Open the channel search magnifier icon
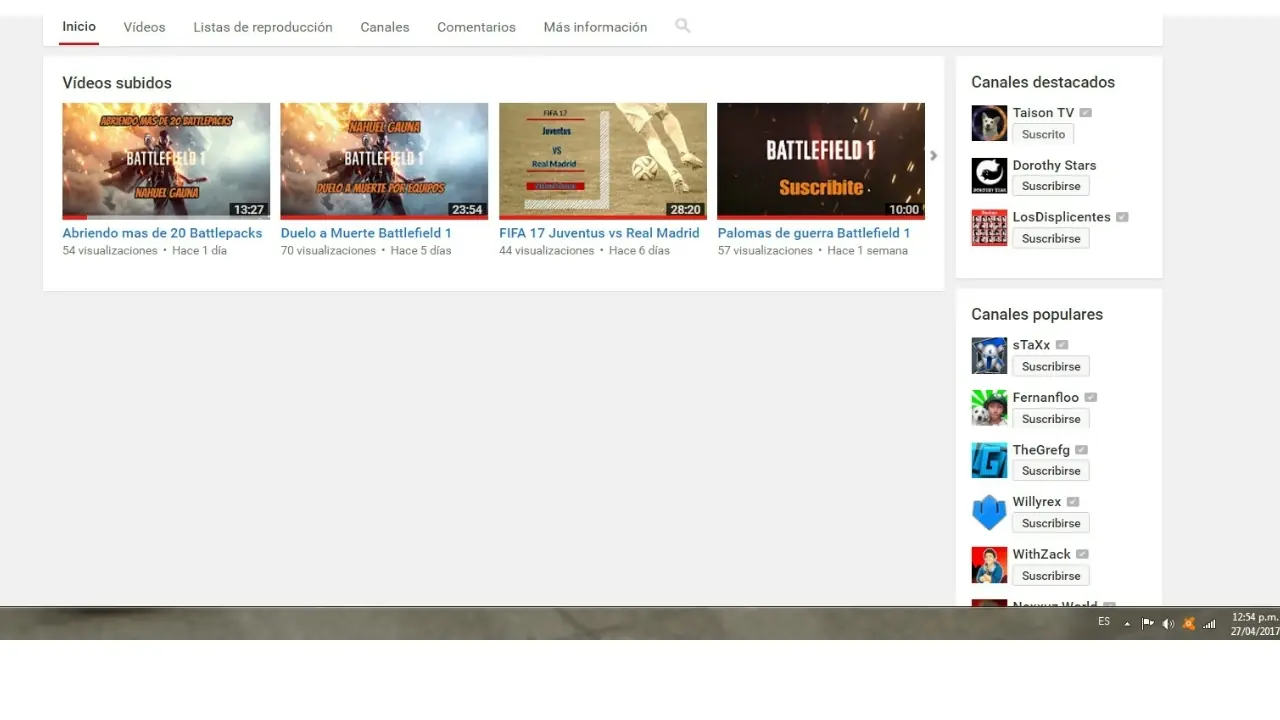This screenshot has height=720, width=1280. (x=683, y=26)
